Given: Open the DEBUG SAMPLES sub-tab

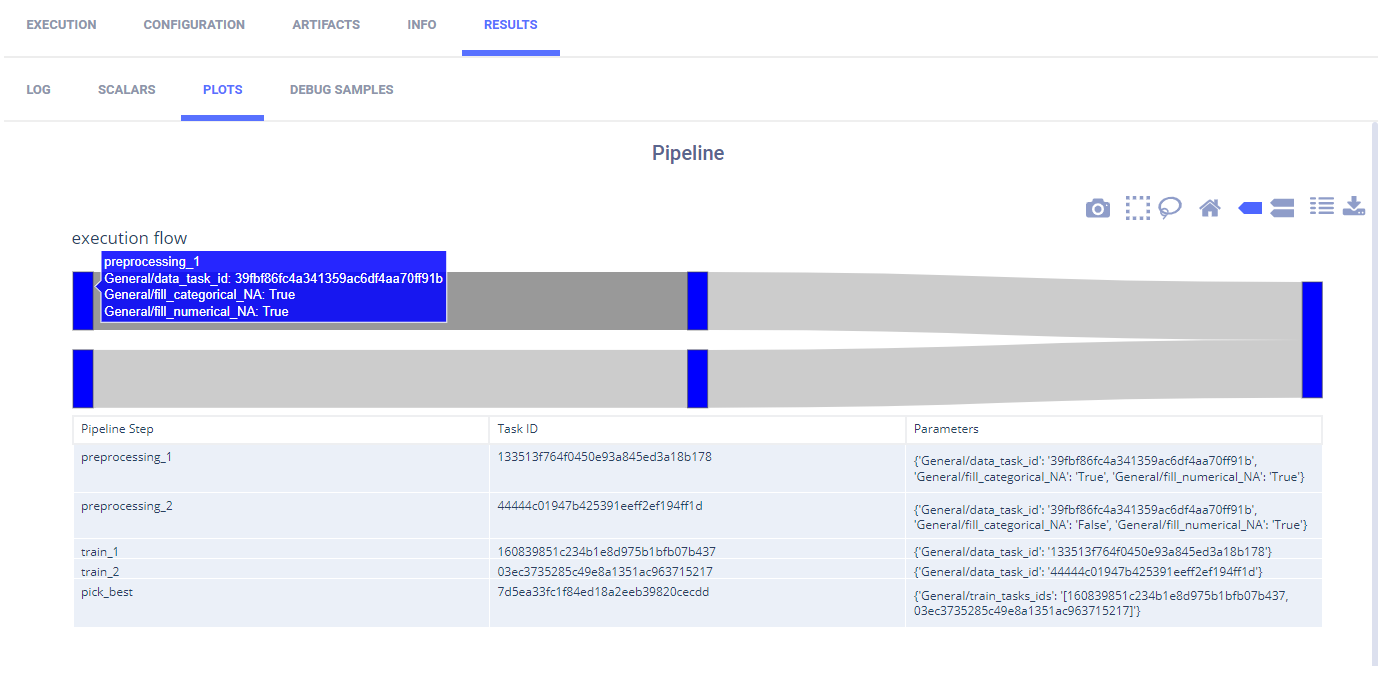Looking at the screenshot, I should (x=341, y=90).
